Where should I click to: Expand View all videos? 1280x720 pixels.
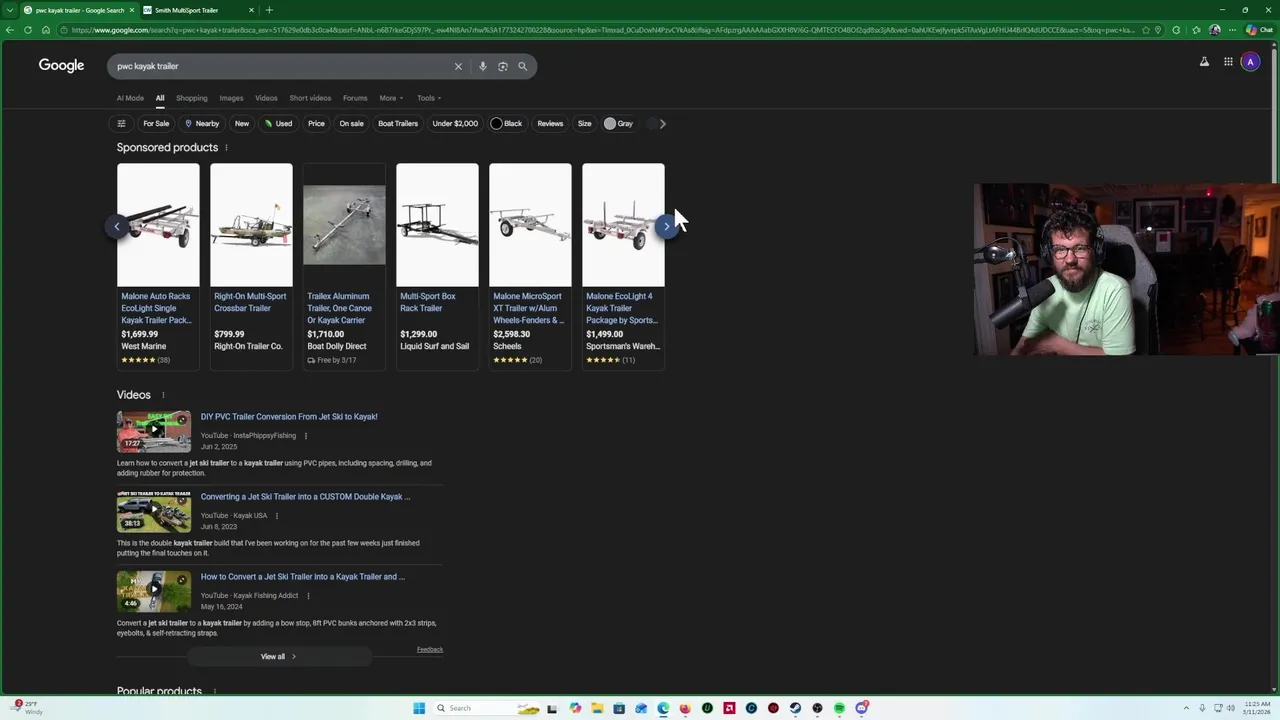(x=279, y=657)
